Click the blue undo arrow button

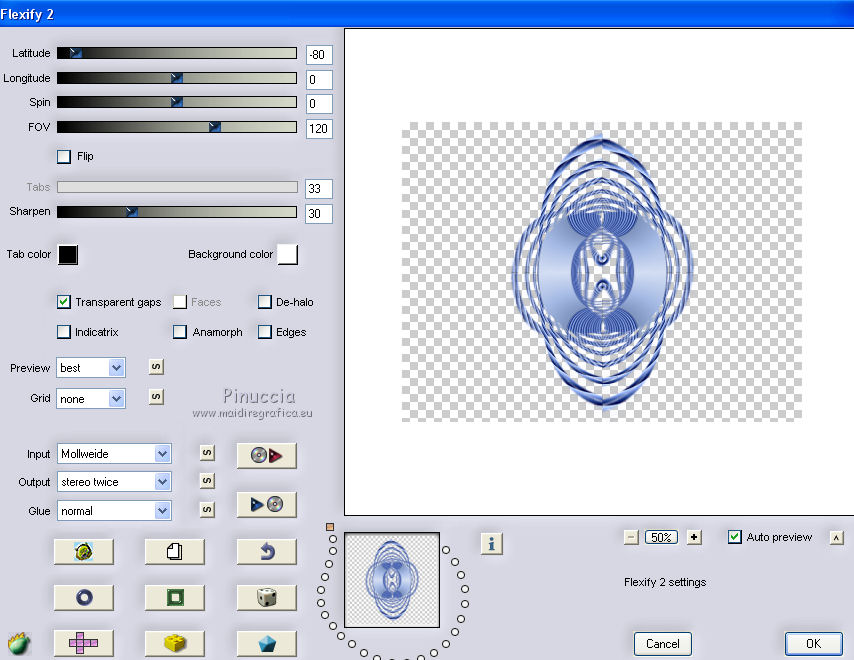[266, 552]
